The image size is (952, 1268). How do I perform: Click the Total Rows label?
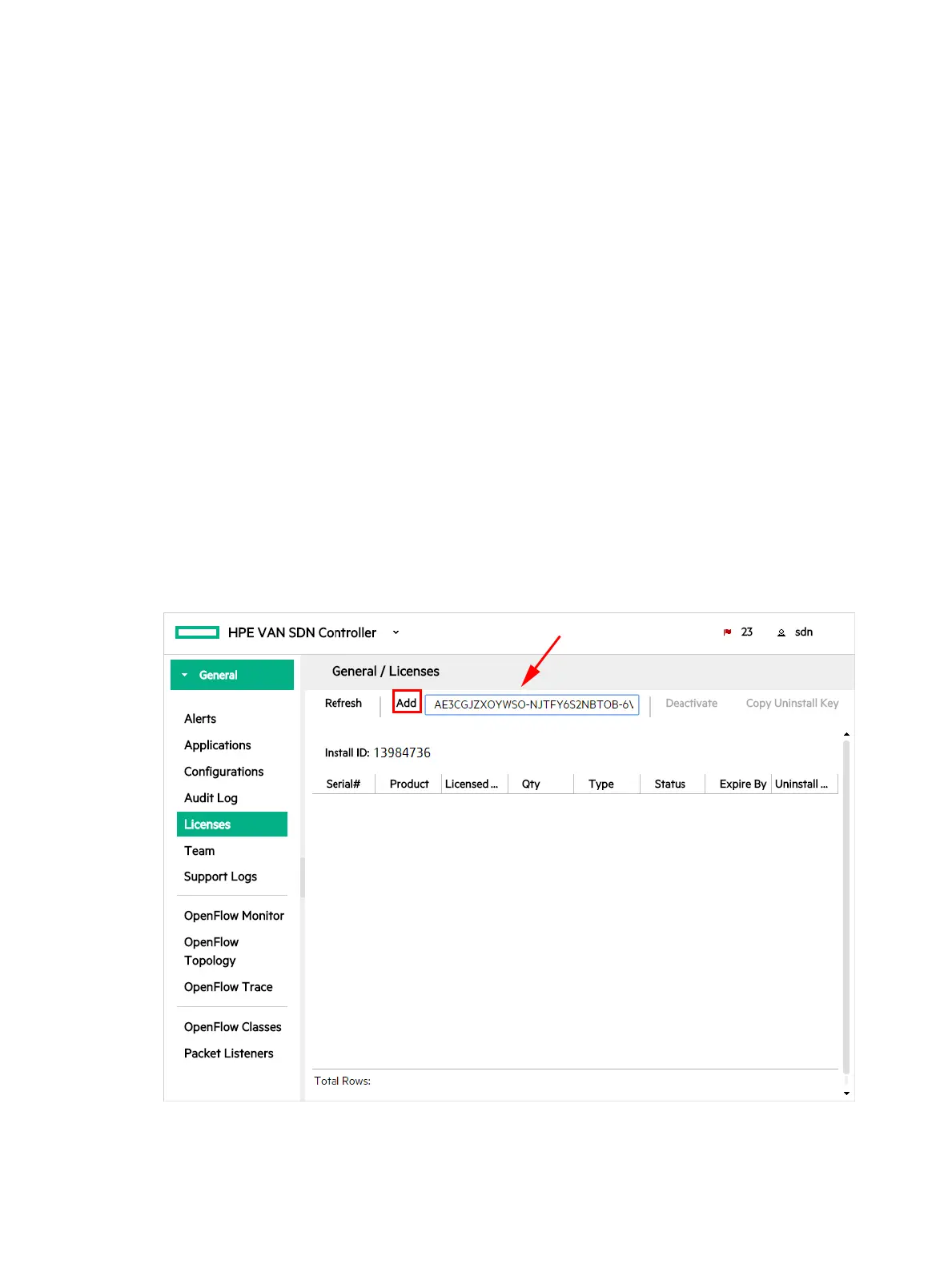point(342,1081)
